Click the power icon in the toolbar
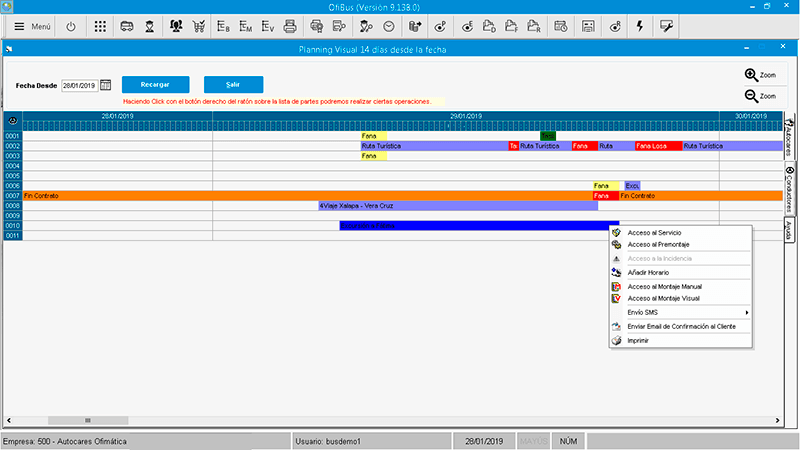 point(71,26)
